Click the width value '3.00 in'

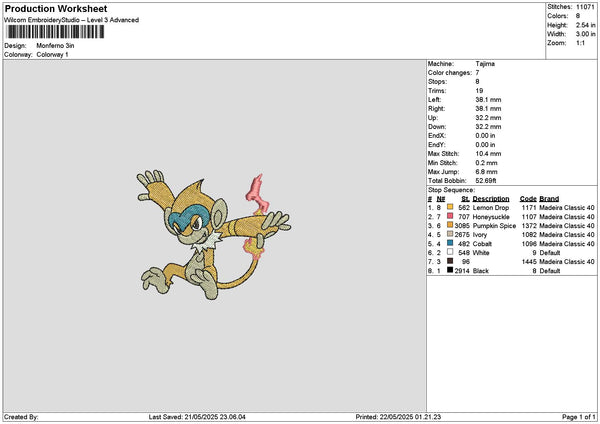[x=585, y=34]
